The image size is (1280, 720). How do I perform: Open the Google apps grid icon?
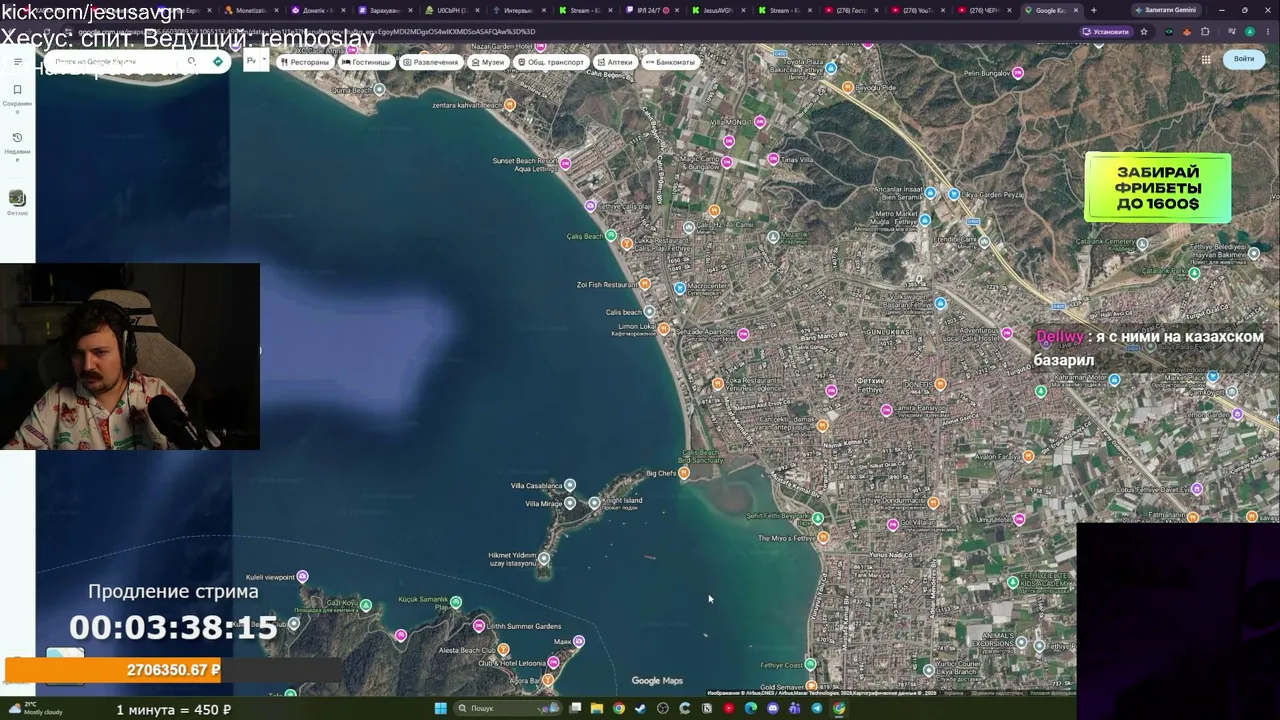(x=1206, y=59)
